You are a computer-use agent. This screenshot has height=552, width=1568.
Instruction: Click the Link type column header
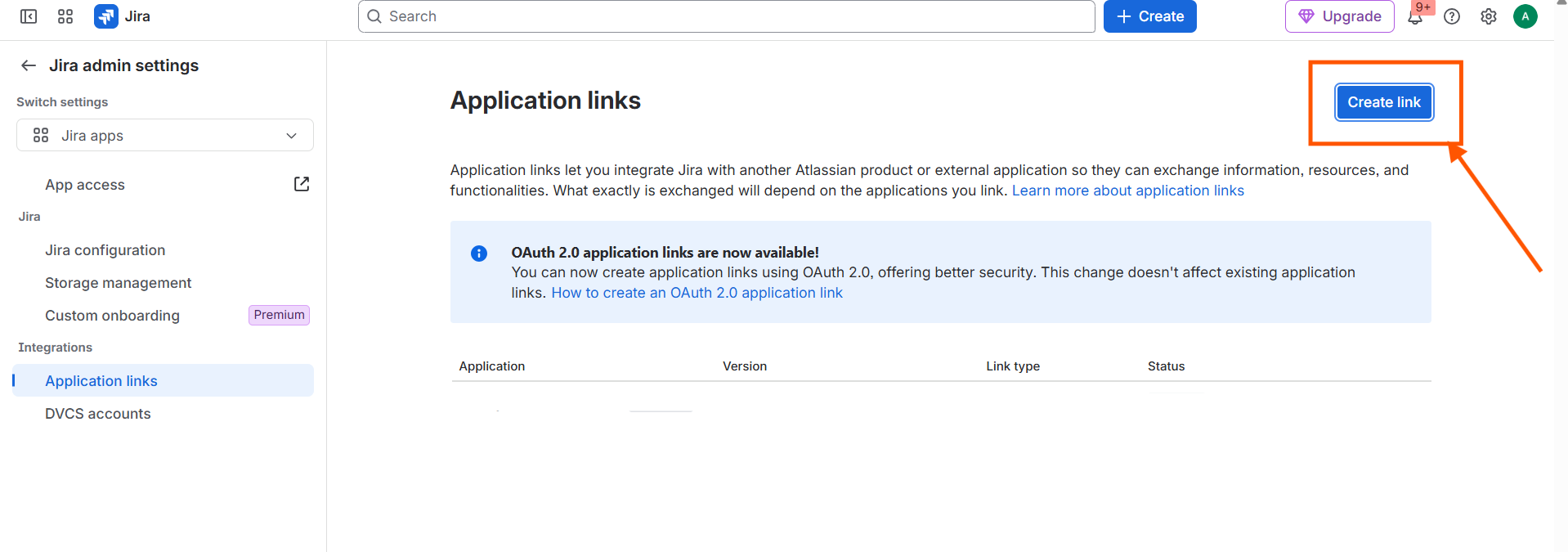pyautogui.click(x=1013, y=366)
